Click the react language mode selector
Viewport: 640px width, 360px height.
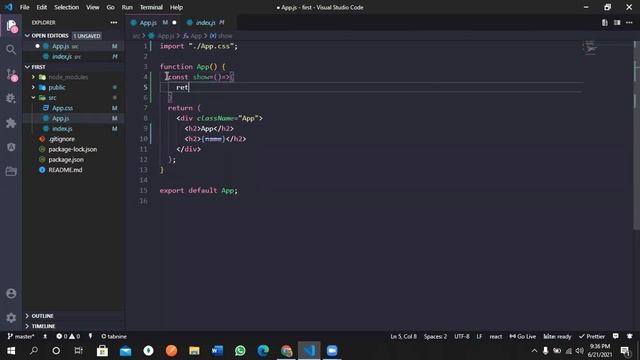pos(496,336)
